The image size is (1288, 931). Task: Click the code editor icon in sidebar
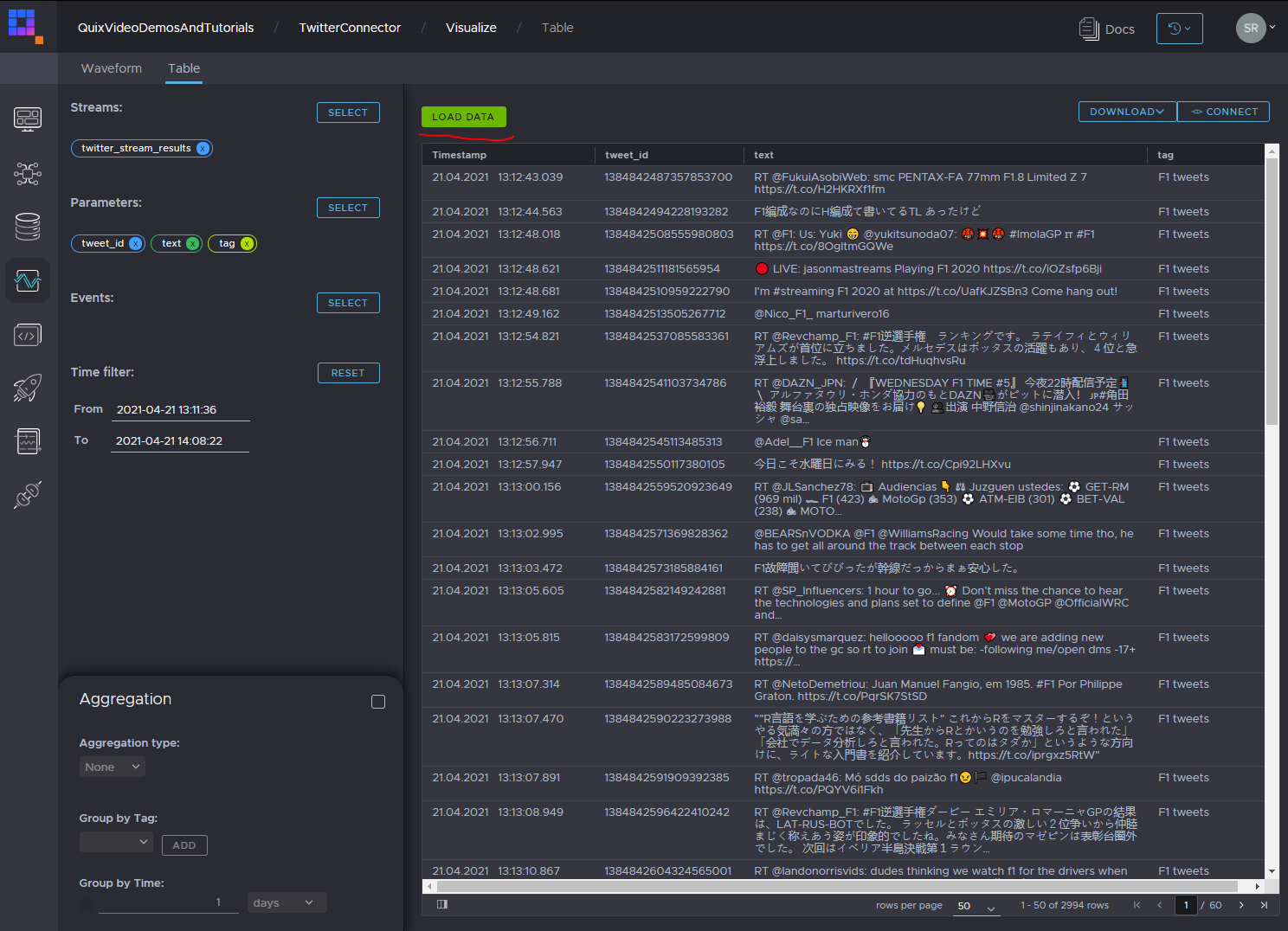click(x=28, y=334)
